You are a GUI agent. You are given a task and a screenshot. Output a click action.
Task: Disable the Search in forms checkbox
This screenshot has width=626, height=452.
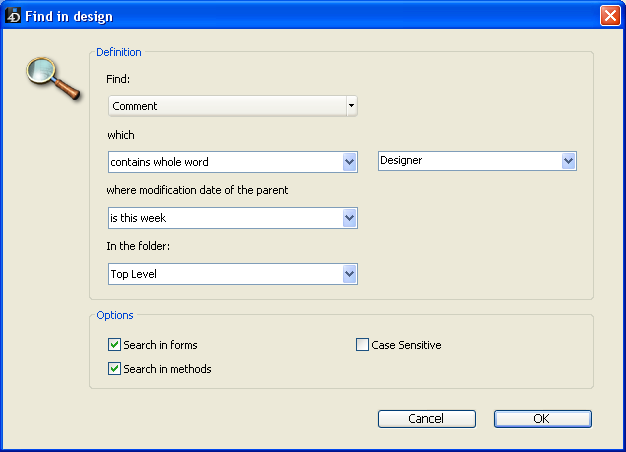114,345
